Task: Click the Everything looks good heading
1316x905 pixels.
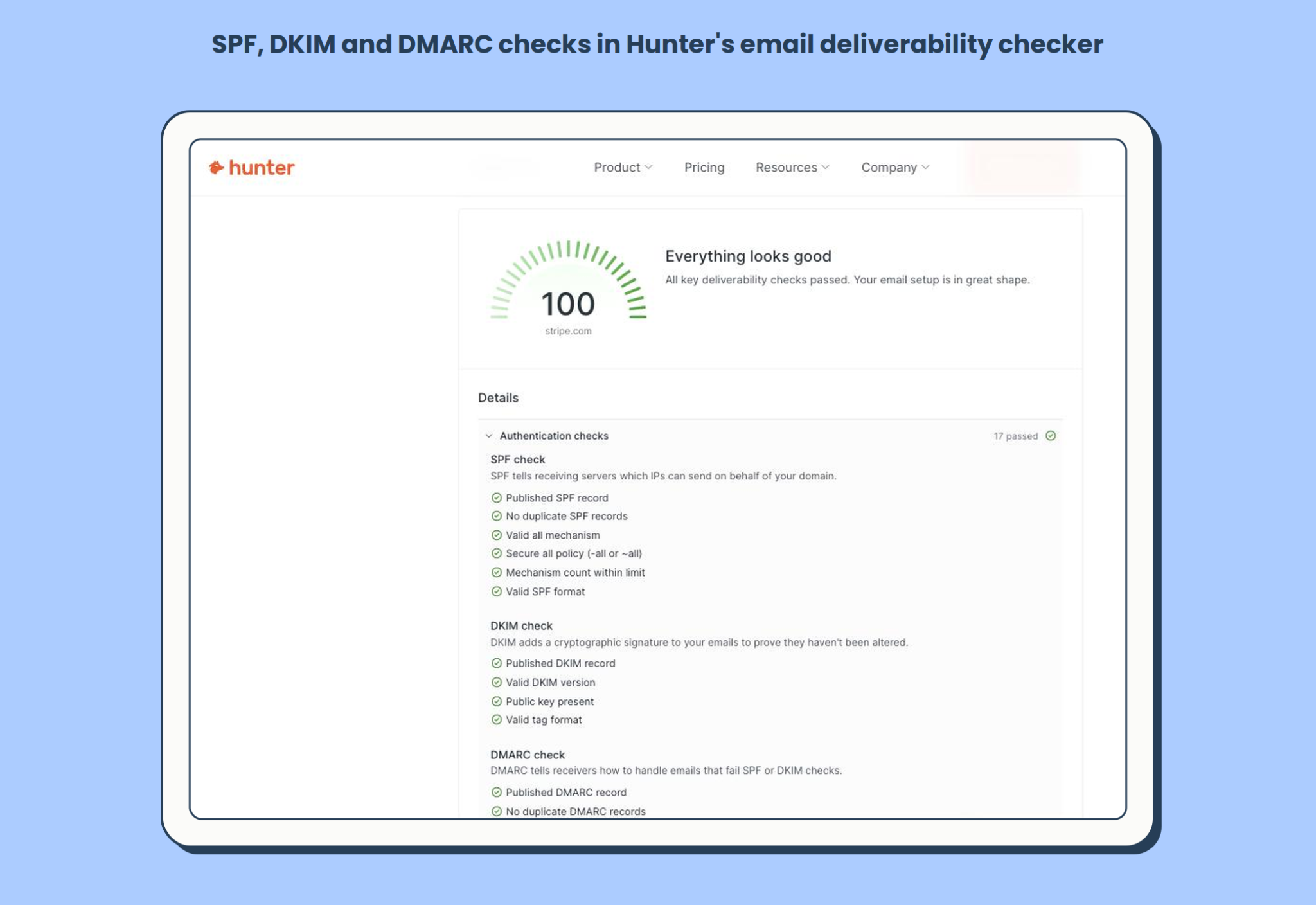Action: click(x=748, y=256)
